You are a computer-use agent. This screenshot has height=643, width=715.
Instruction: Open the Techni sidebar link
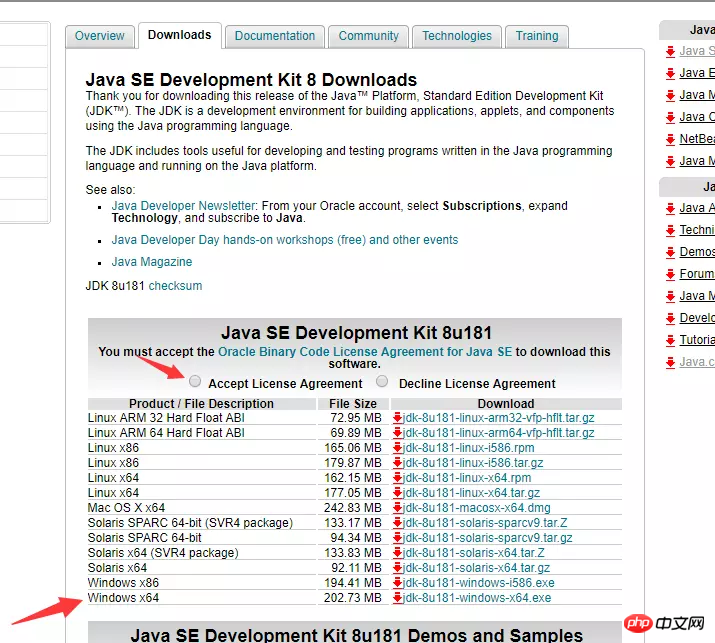pos(697,230)
